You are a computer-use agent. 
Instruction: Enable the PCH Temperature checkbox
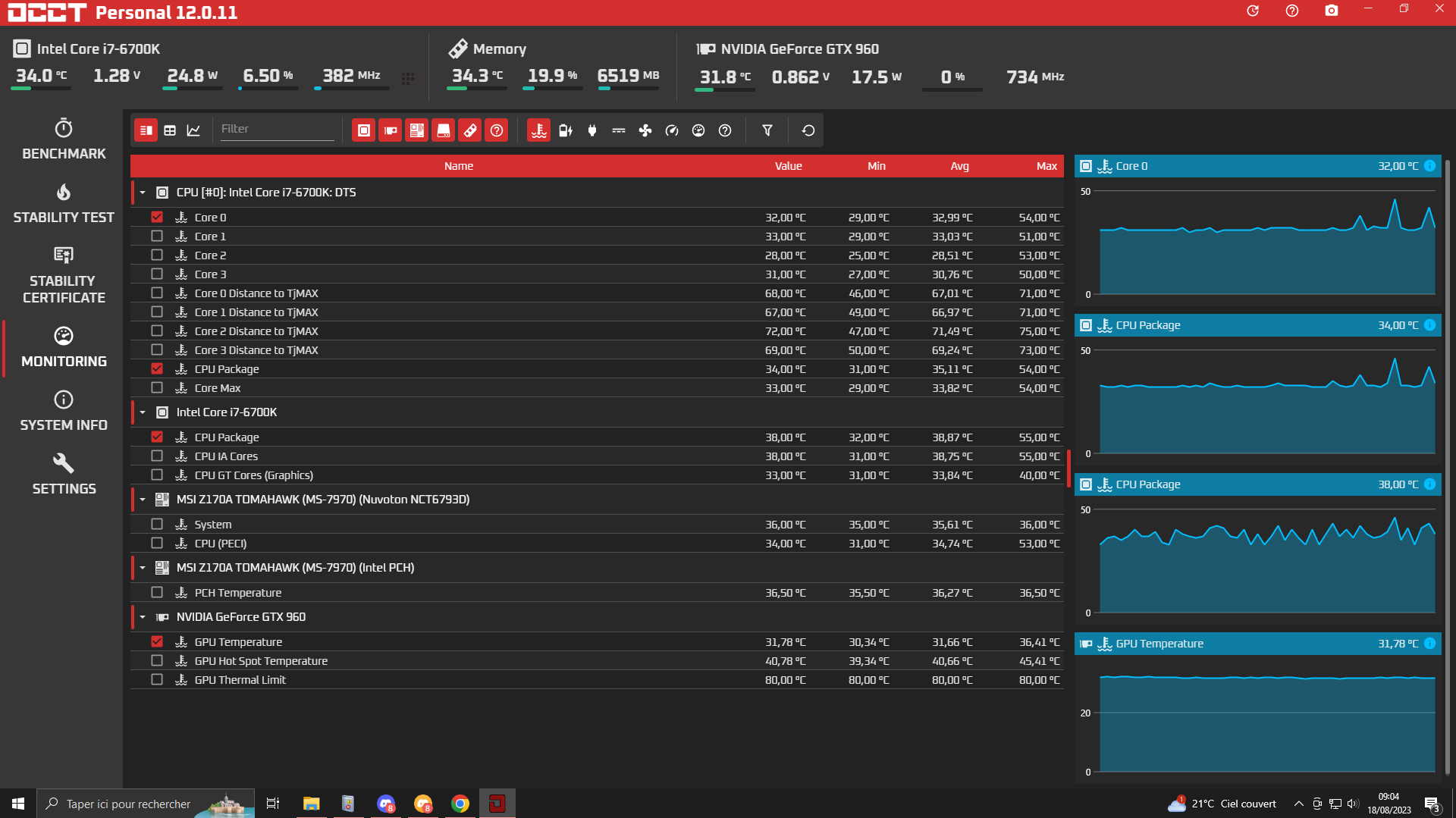pyautogui.click(x=157, y=592)
